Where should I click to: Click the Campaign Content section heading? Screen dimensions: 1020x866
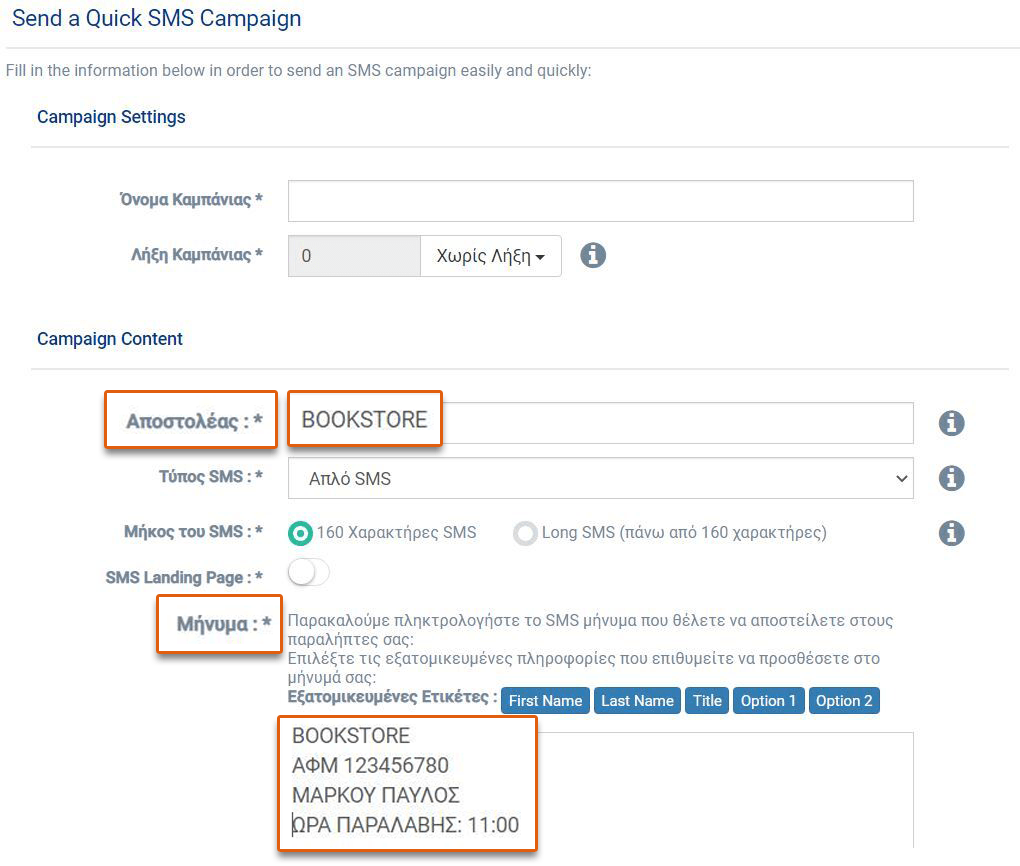(110, 339)
